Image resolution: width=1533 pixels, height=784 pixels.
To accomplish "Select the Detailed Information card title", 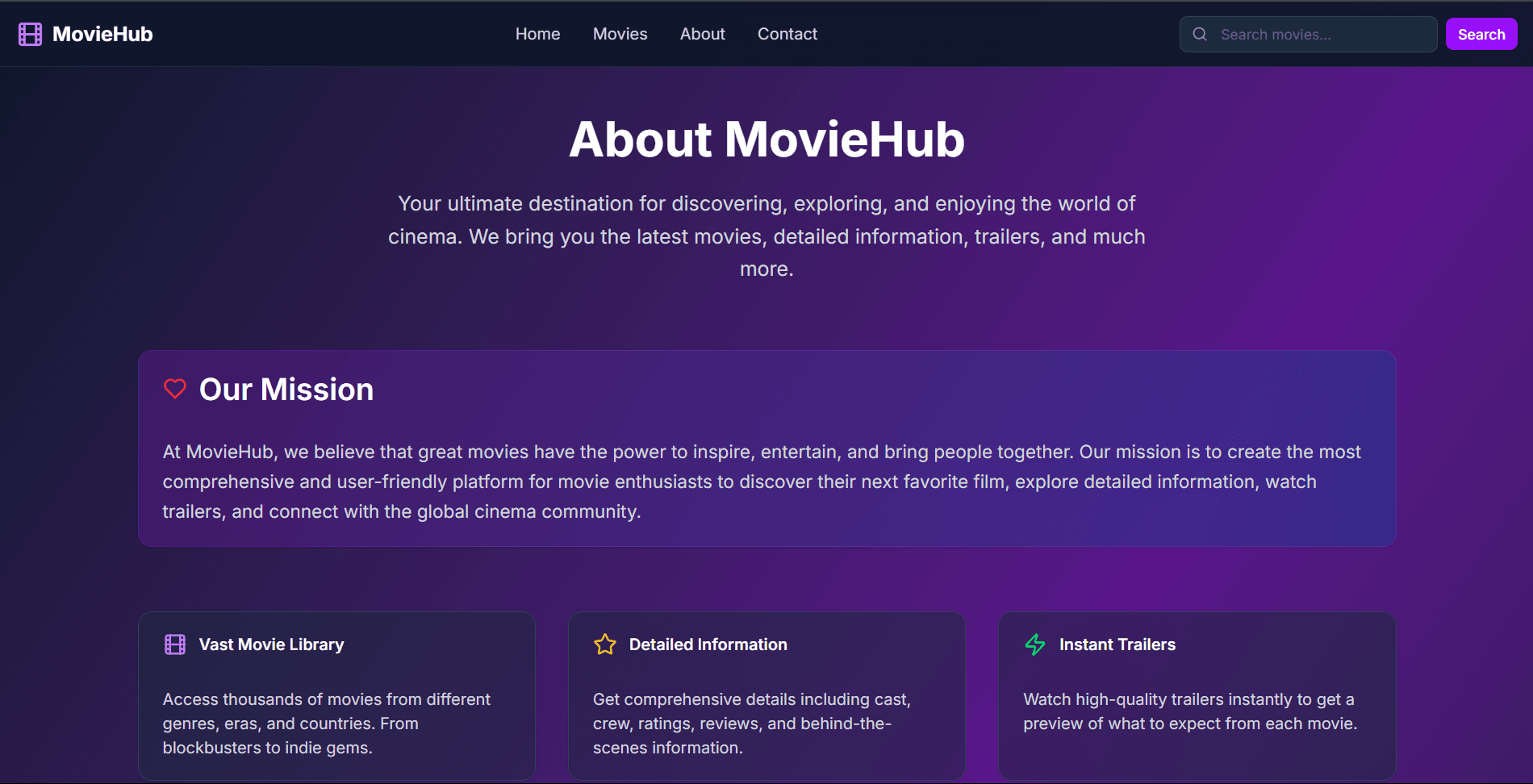I will click(x=708, y=644).
